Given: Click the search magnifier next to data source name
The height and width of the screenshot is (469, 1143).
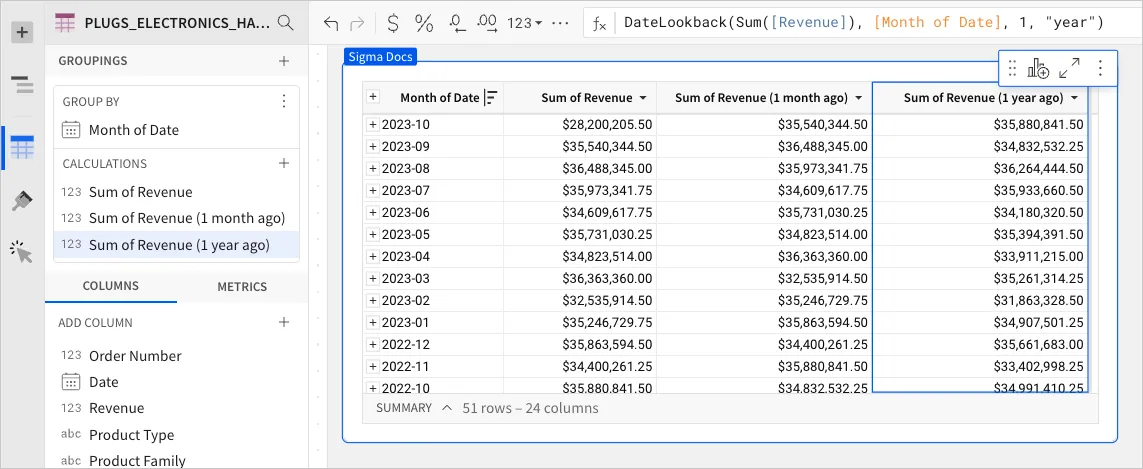Looking at the screenshot, I should 286,23.
